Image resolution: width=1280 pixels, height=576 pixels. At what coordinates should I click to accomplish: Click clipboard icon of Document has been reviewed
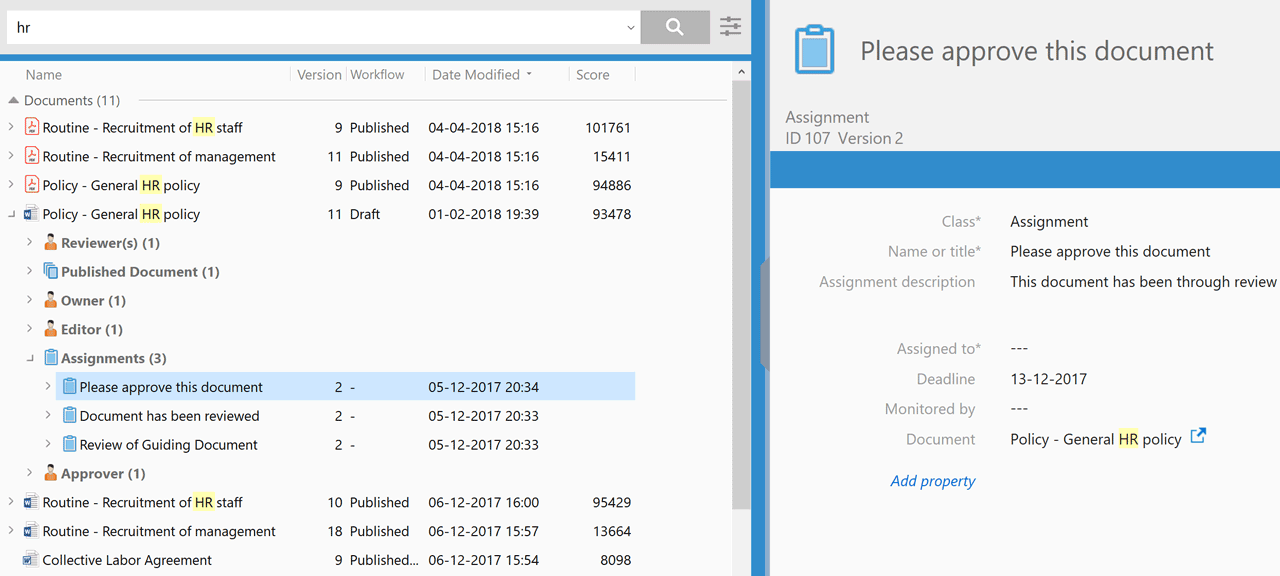pos(69,415)
